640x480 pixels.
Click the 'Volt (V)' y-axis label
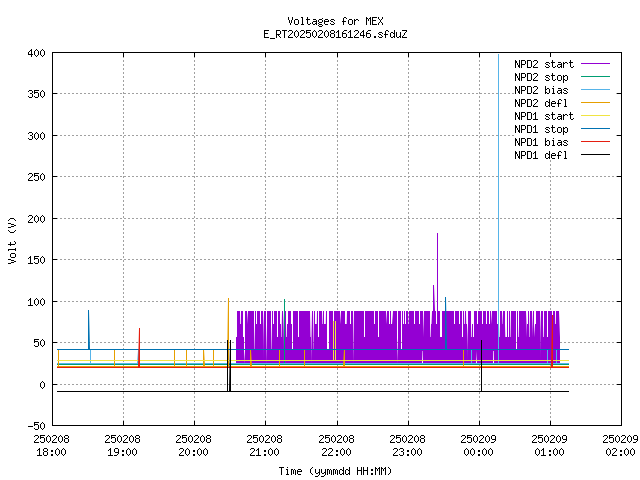[13, 240]
